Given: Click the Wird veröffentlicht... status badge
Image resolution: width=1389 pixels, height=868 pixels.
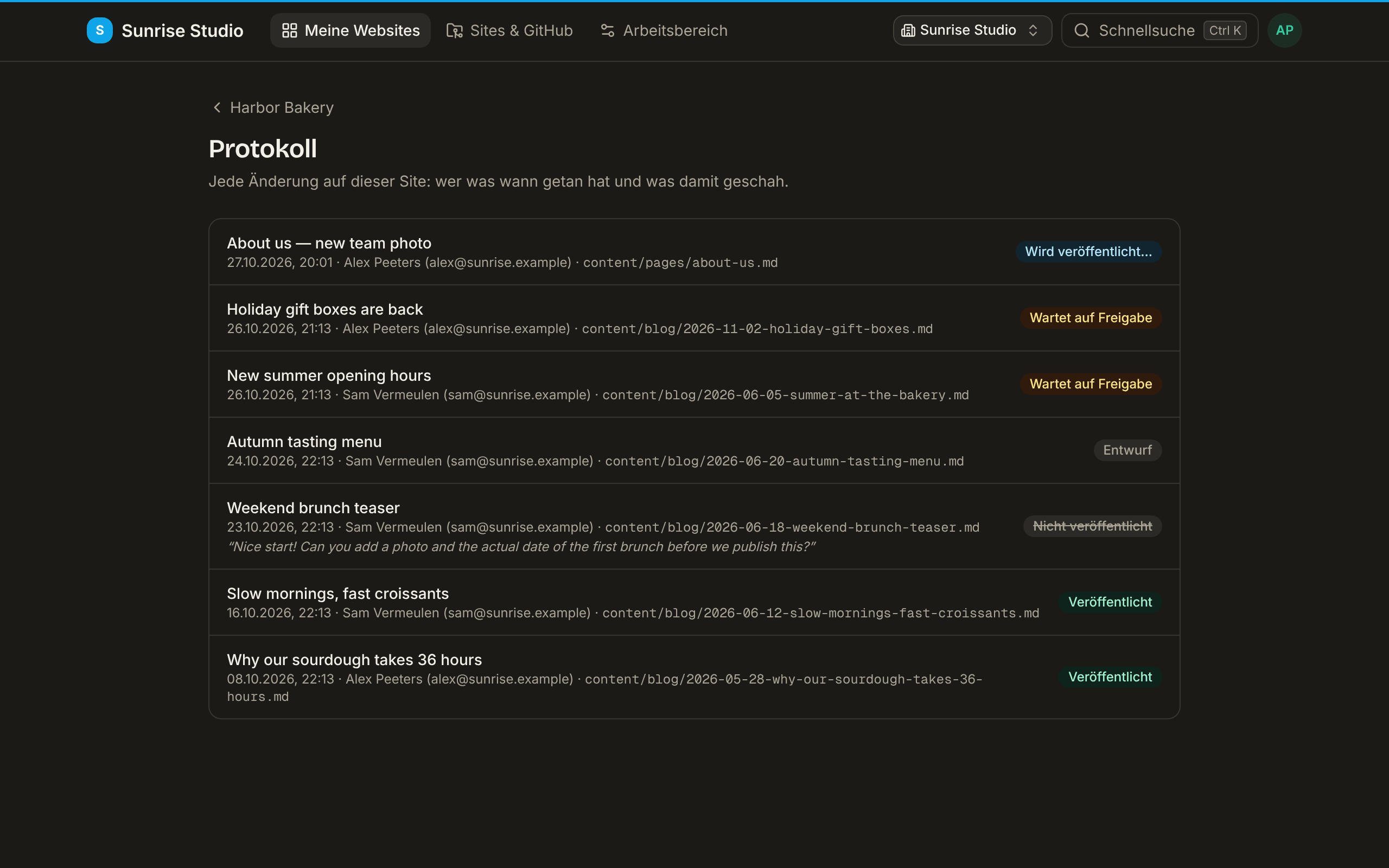Looking at the screenshot, I should click(x=1088, y=251).
